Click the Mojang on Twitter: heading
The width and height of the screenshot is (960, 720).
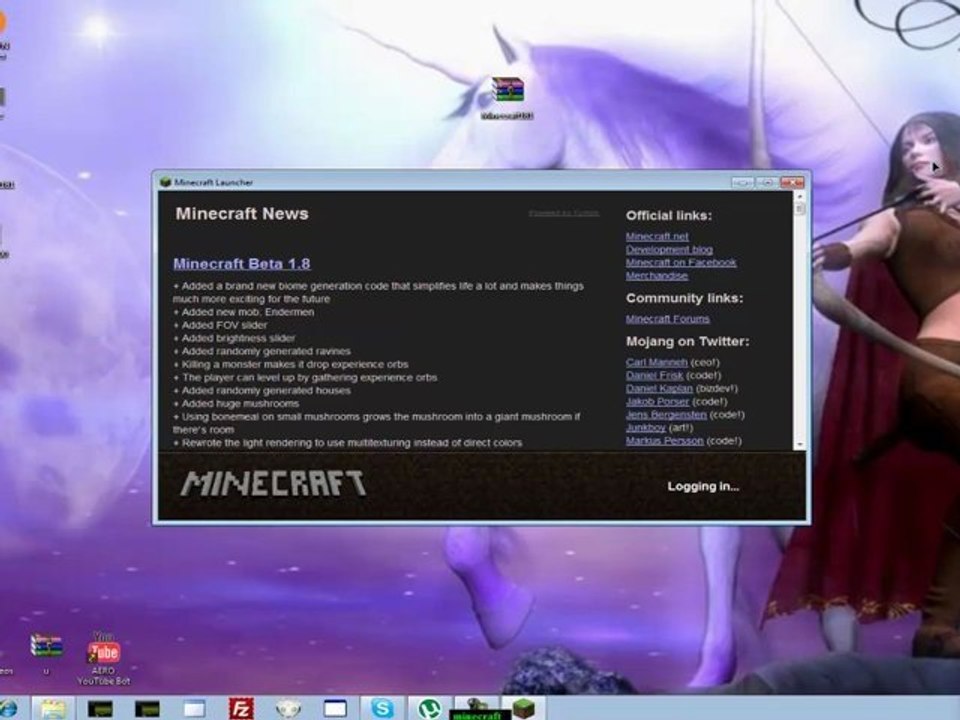click(688, 342)
